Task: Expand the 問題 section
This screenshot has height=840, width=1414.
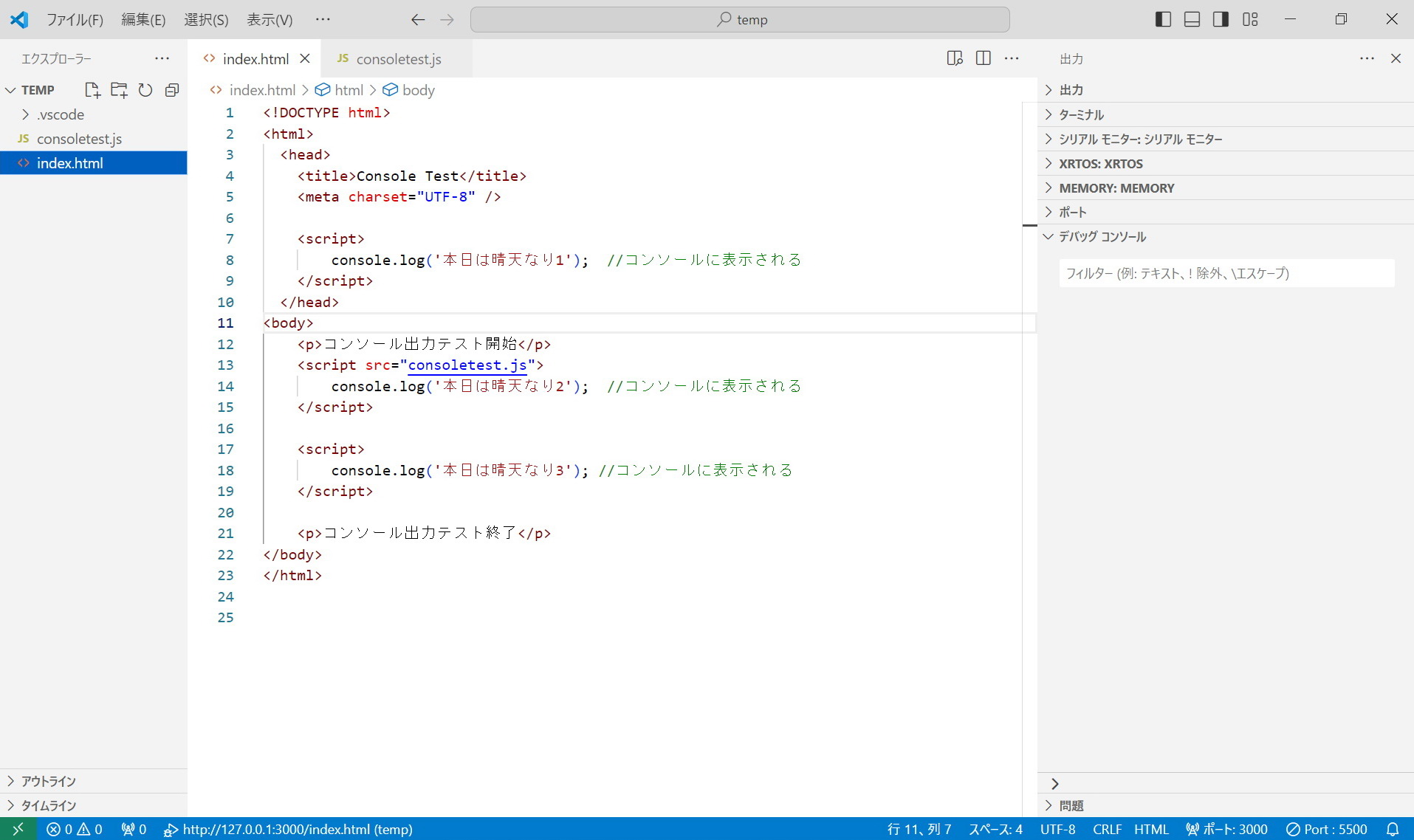Action: click(1226, 805)
